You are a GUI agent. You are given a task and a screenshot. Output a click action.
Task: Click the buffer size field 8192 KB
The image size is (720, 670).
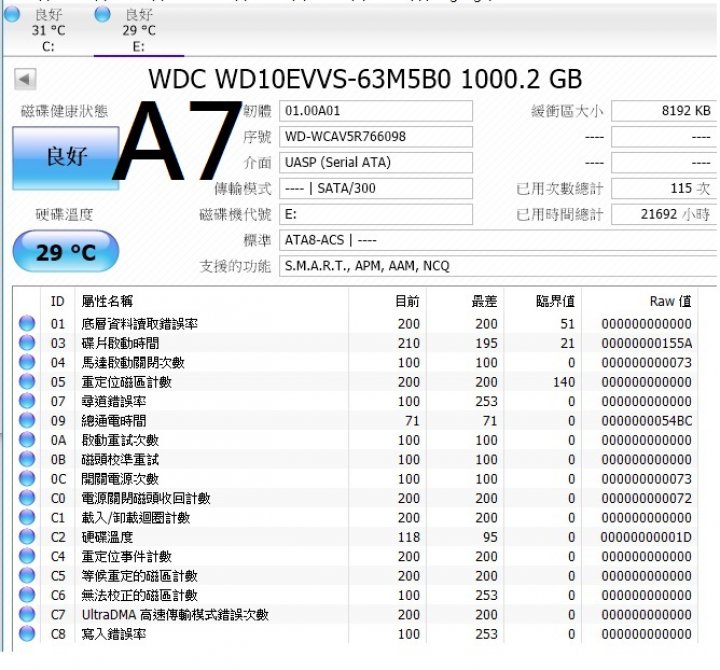(664, 111)
